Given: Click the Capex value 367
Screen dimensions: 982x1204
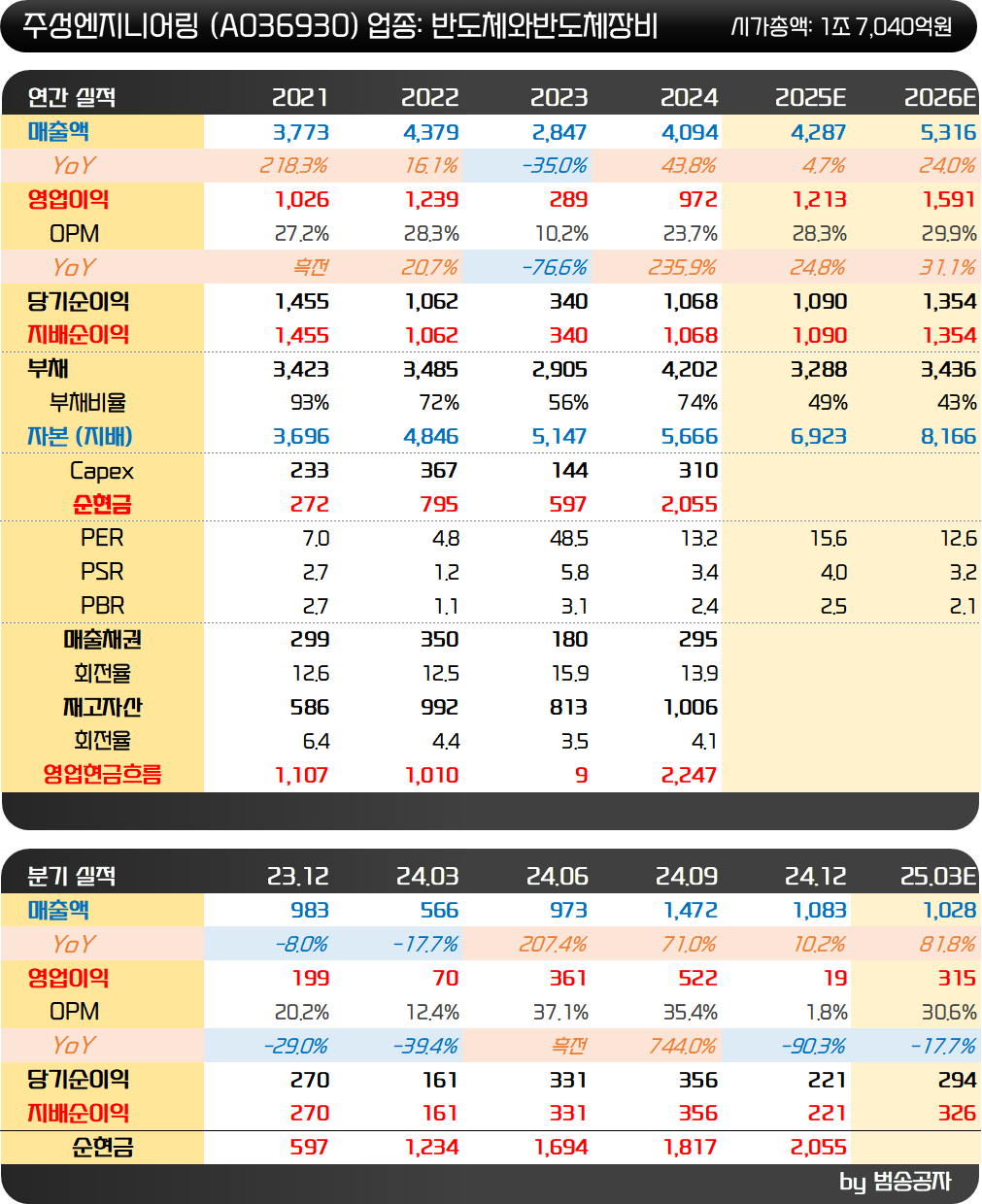Looking at the screenshot, I should [x=439, y=471].
